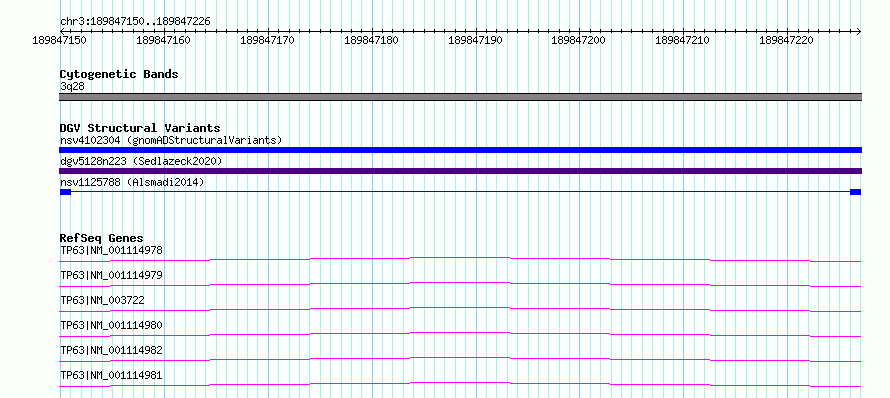Select nsv1125788 (Alsmadi2014) label
The width and height of the screenshot is (890, 398).
coord(132,182)
